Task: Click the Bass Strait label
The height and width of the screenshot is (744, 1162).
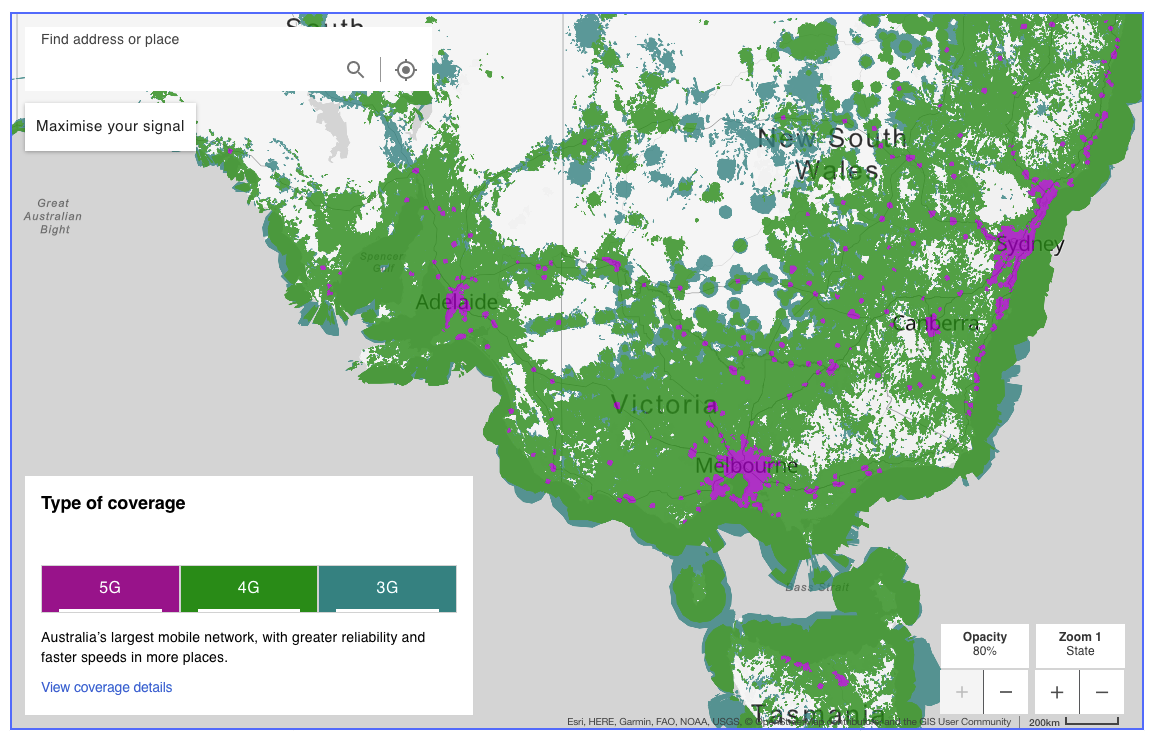Action: pos(817,588)
